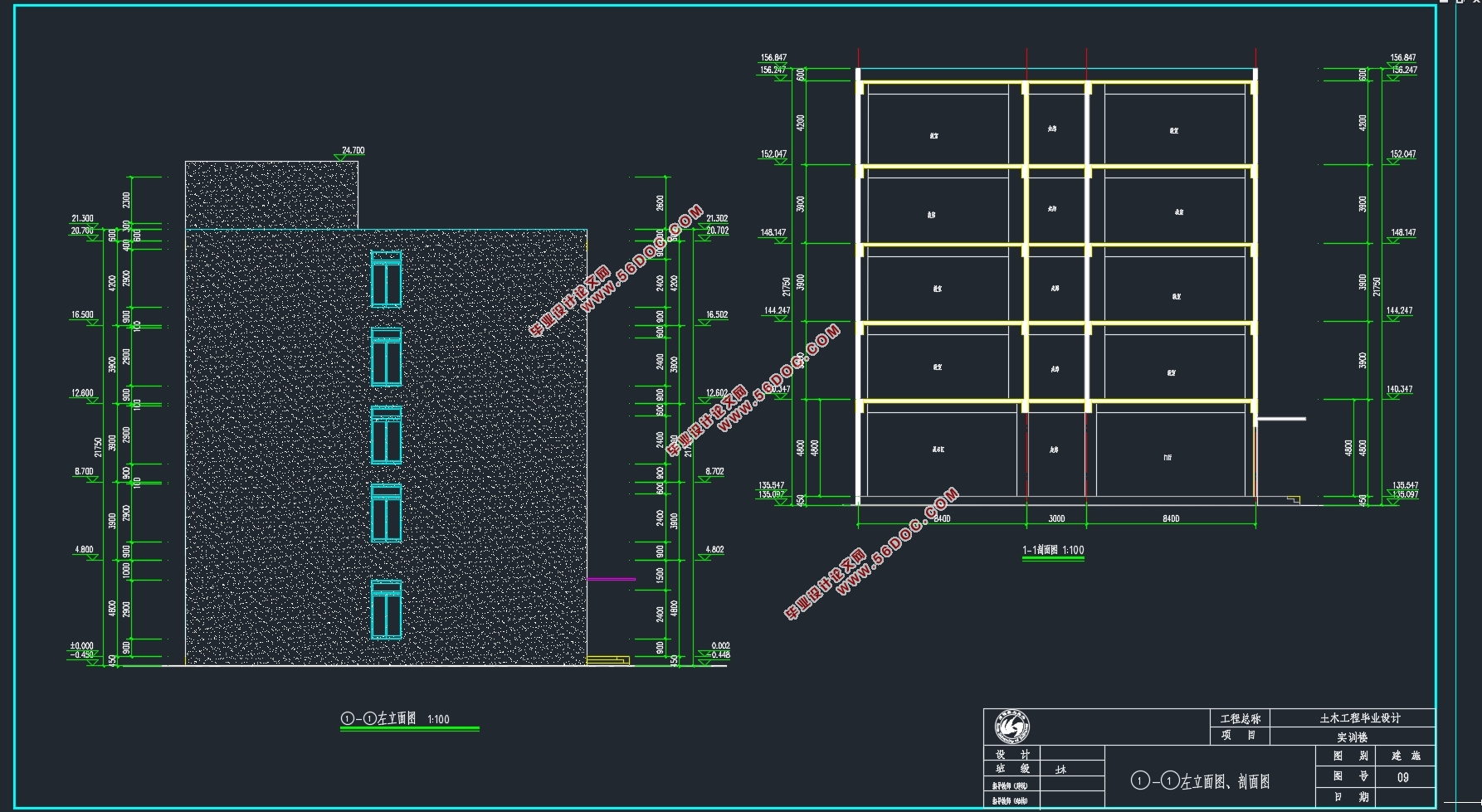Image resolution: width=1482 pixels, height=812 pixels.
Task: Select the white canopy slab on section's right side
Action: coord(1281,419)
